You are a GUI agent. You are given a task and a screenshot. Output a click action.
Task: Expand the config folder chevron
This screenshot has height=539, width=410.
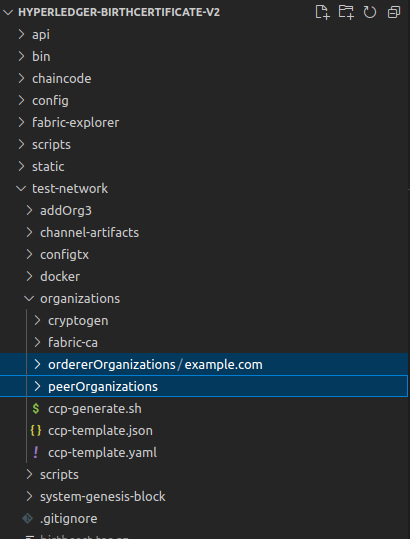[x=21, y=100]
